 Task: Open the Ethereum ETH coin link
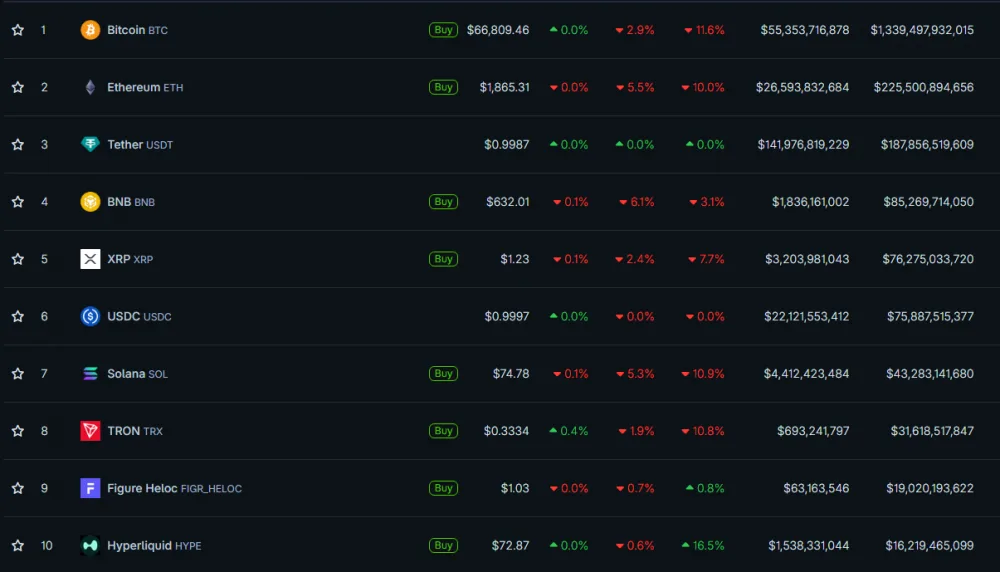pos(145,87)
